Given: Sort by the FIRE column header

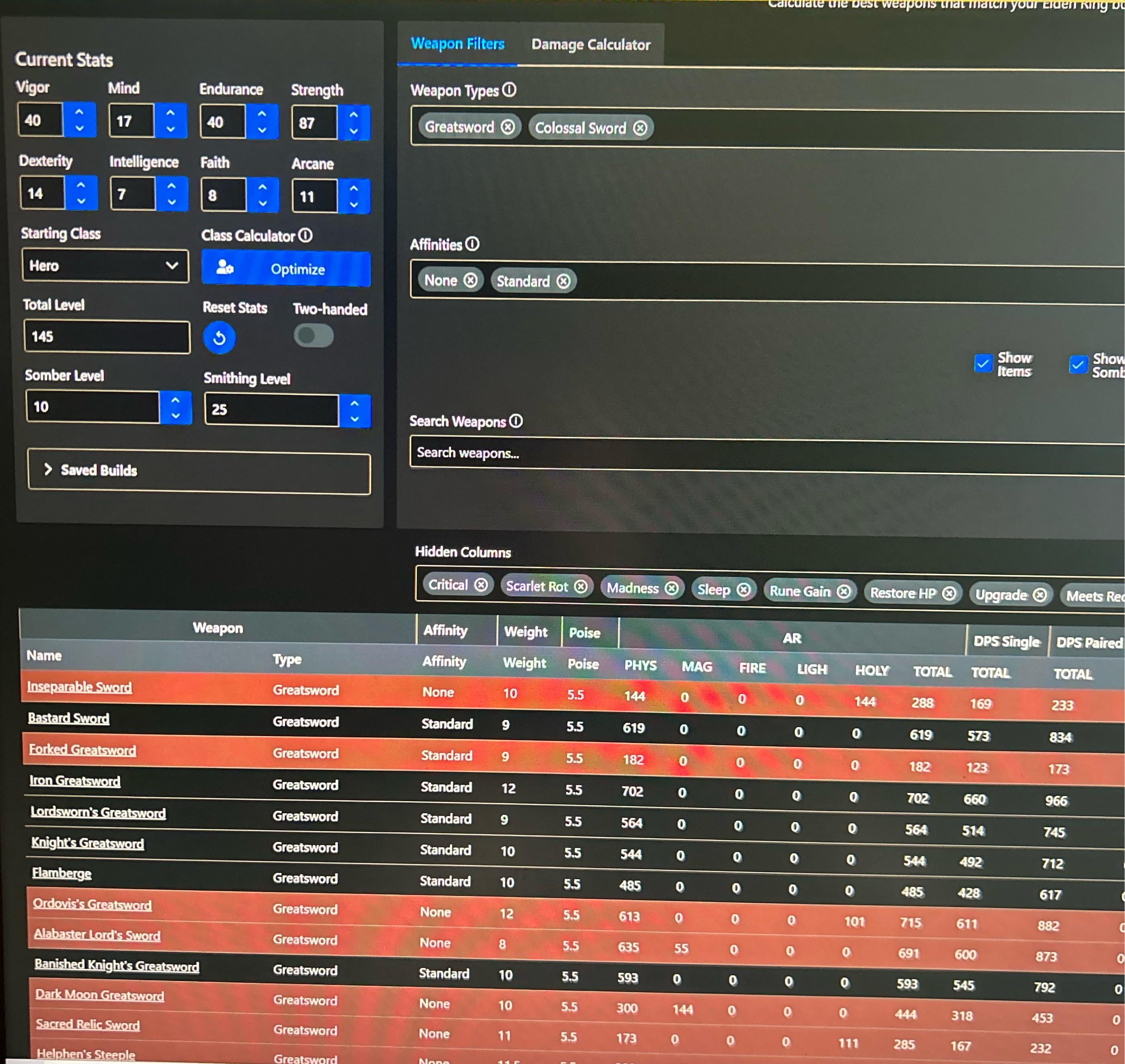Looking at the screenshot, I should 752,668.
